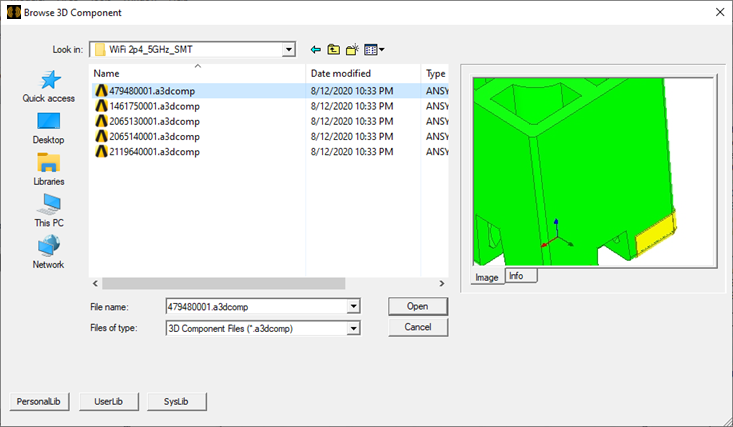Screen dimensions: 733x427
Task: Click the folder icon in the Look in box
Action: click(100, 49)
